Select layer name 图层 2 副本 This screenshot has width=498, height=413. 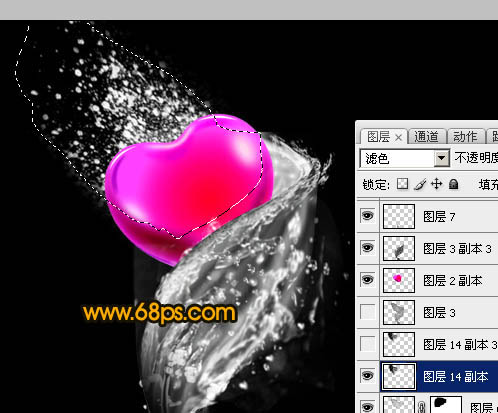click(x=453, y=281)
